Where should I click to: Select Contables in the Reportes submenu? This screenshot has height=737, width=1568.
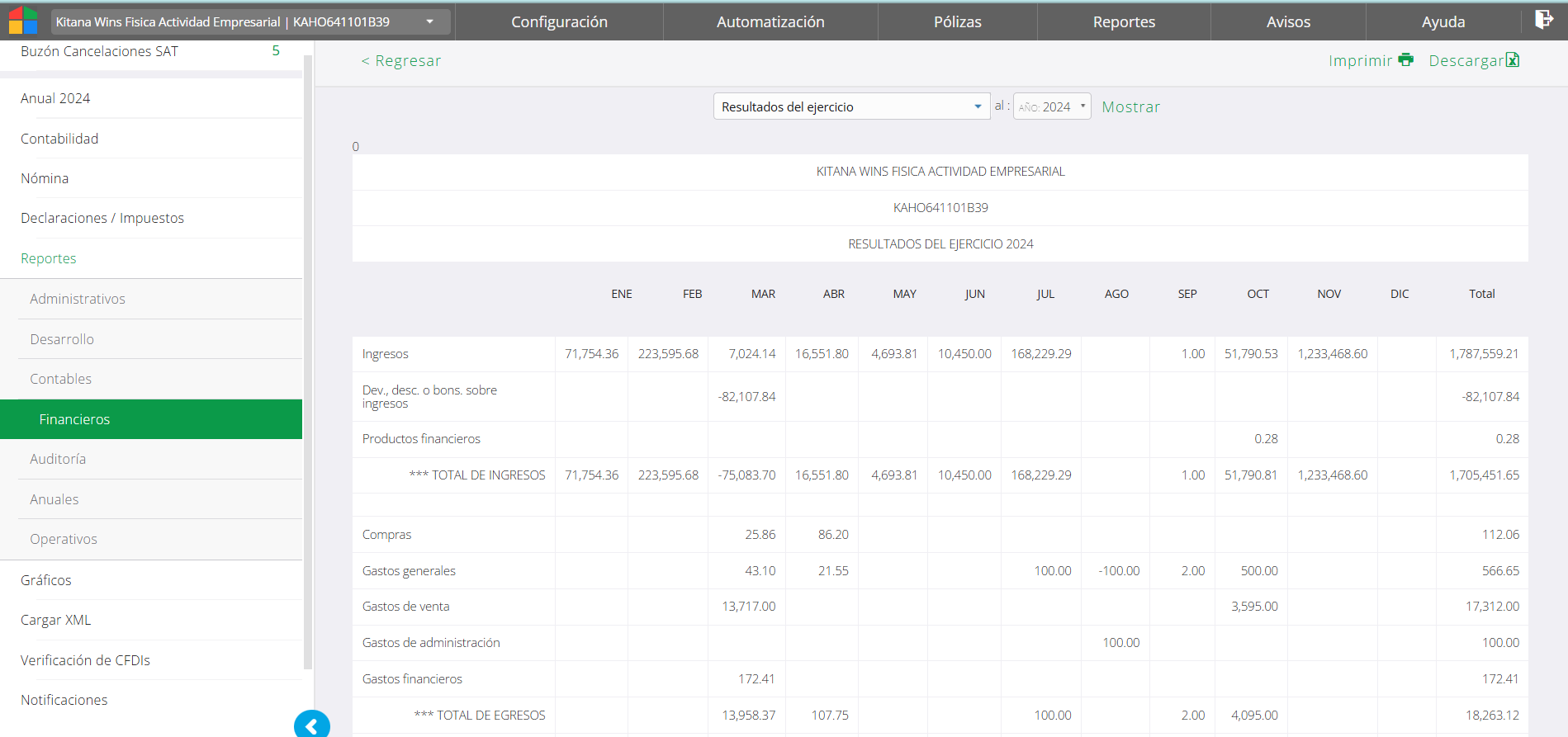pyautogui.click(x=61, y=379)
